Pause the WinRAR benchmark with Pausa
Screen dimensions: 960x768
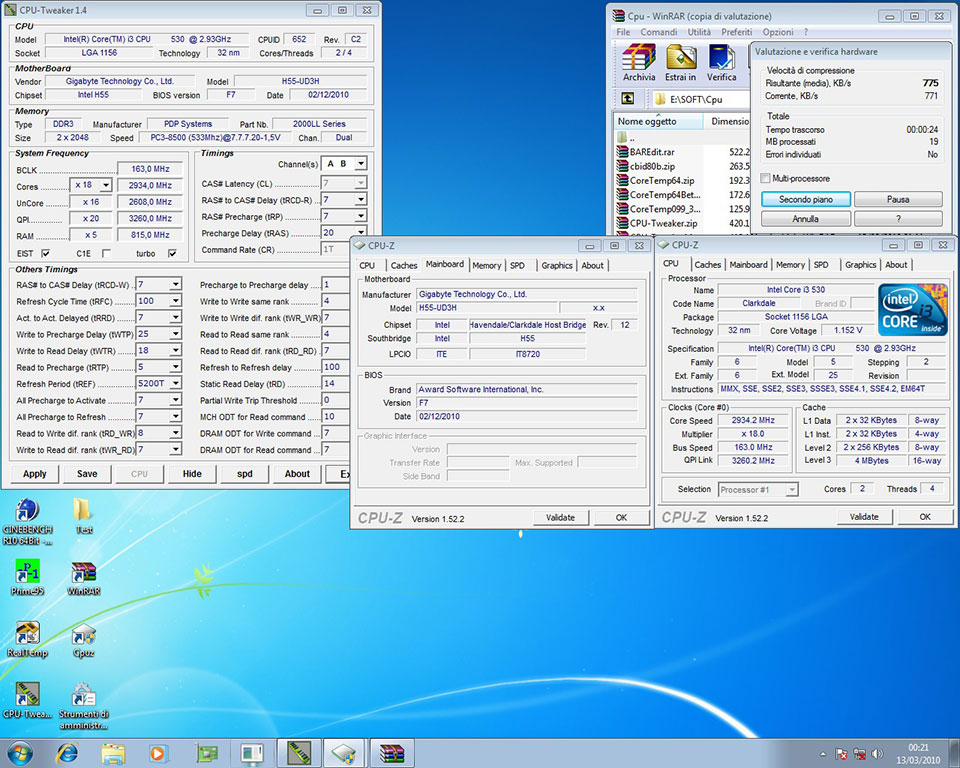pos(898,199)
